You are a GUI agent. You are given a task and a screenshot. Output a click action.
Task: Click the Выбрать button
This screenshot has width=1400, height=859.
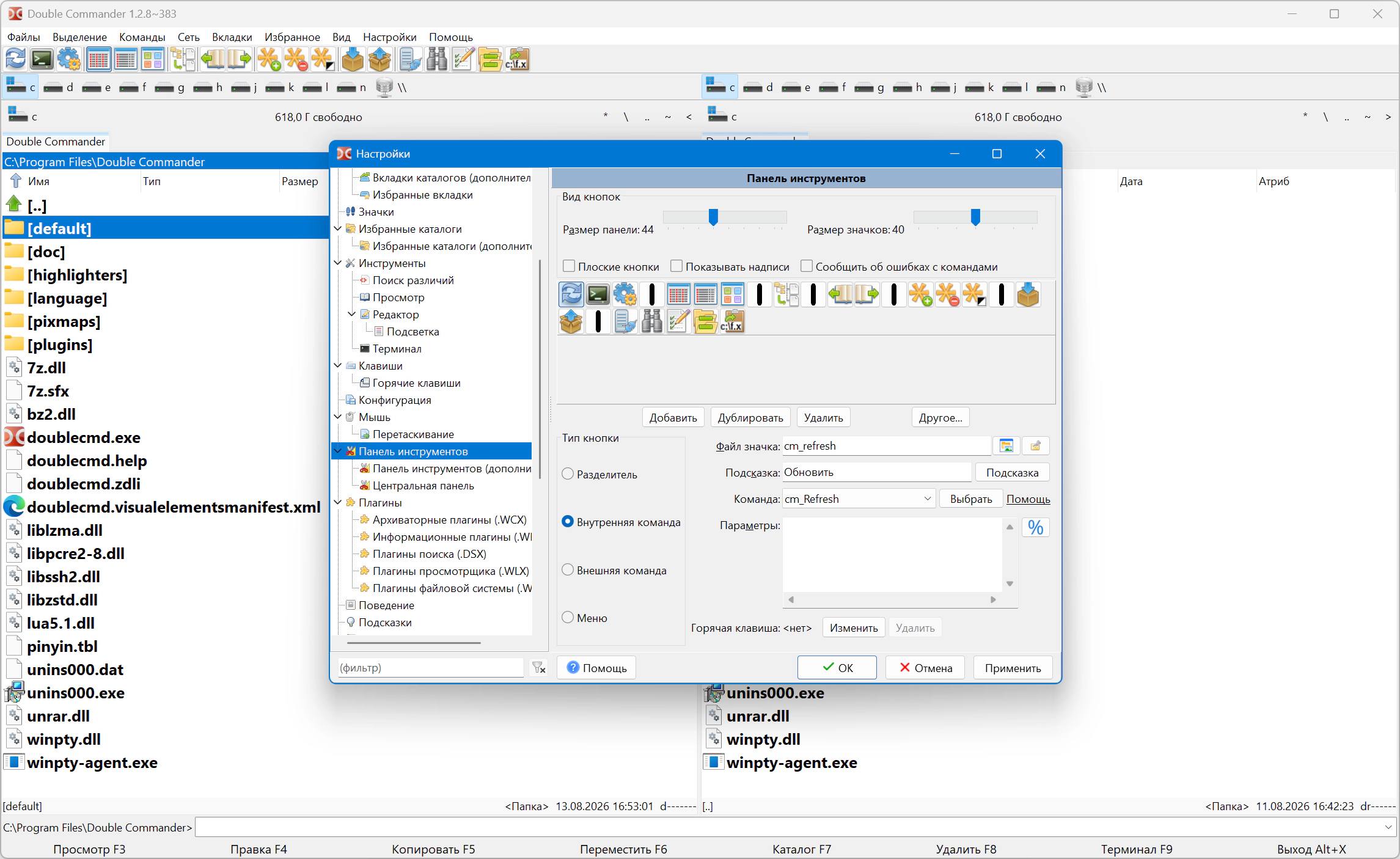coord(972,499)
